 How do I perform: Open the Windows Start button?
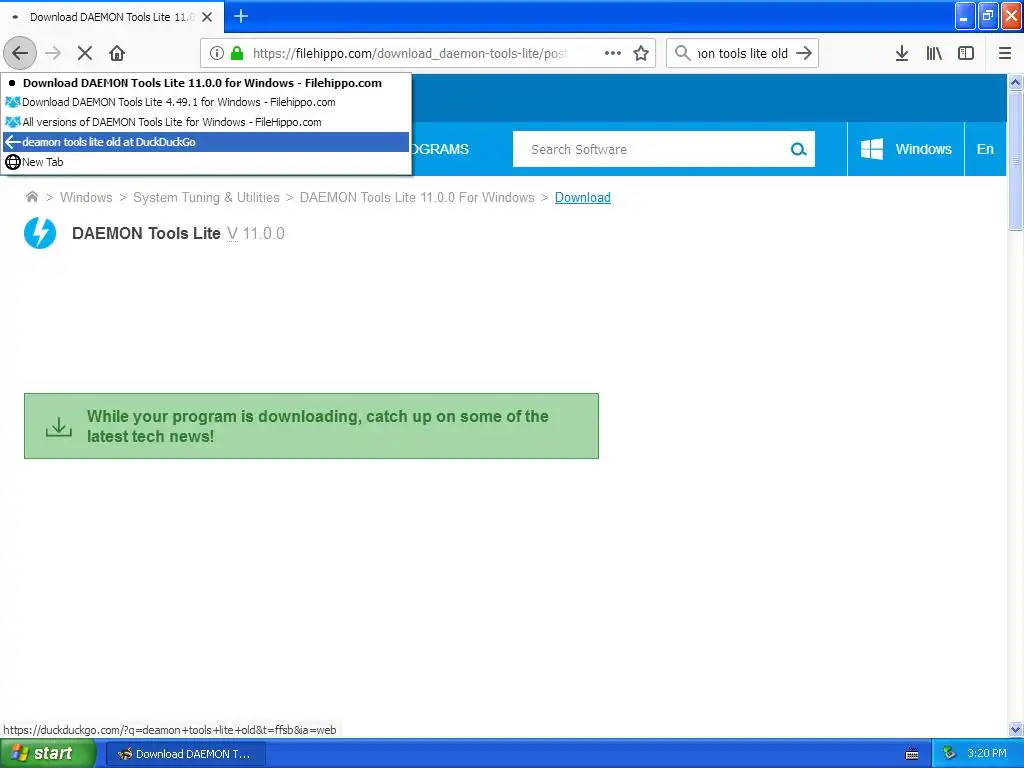pos(48,753)
